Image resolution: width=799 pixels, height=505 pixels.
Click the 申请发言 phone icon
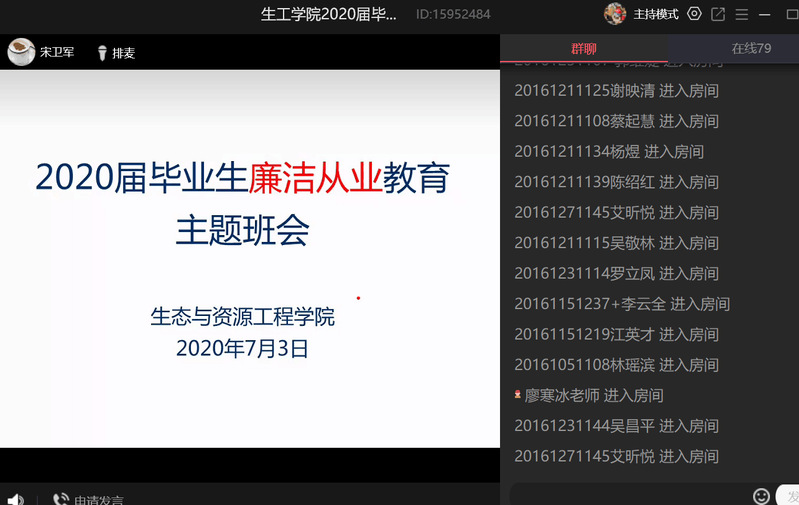tap(61, 499)
